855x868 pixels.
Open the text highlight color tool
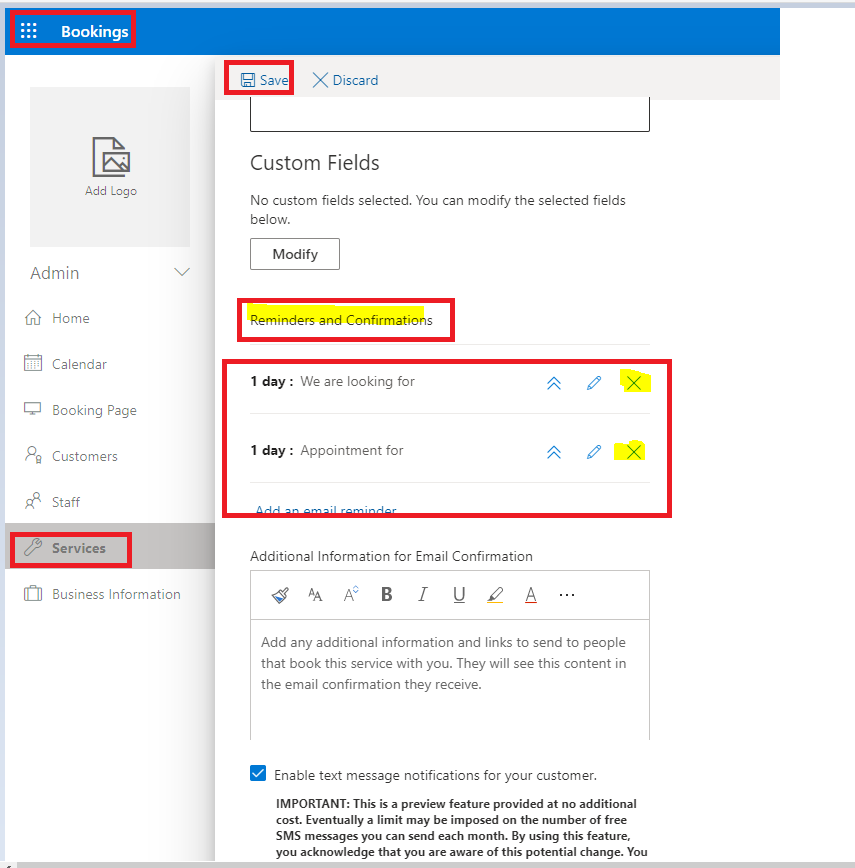click(x=495, y=595)
